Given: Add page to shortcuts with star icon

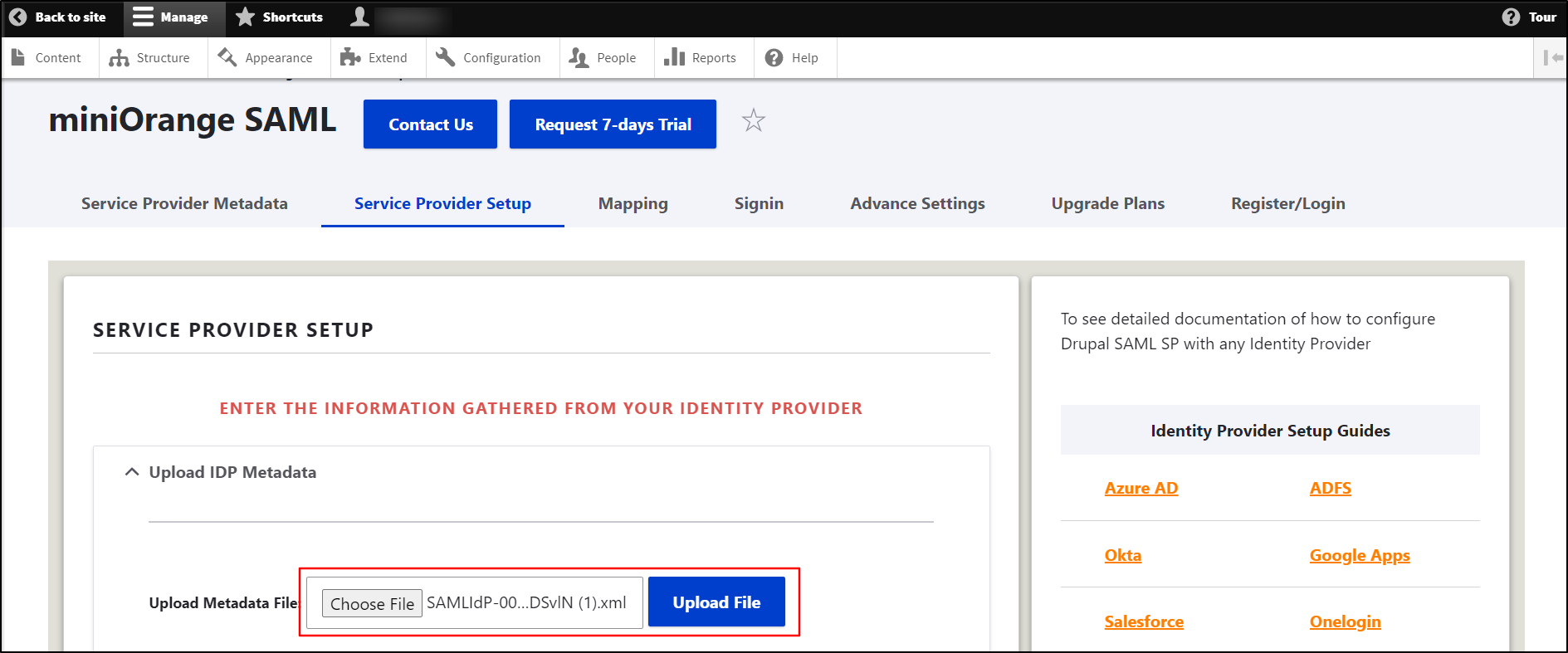Looking at the screenshot, I should click(753, 121).
